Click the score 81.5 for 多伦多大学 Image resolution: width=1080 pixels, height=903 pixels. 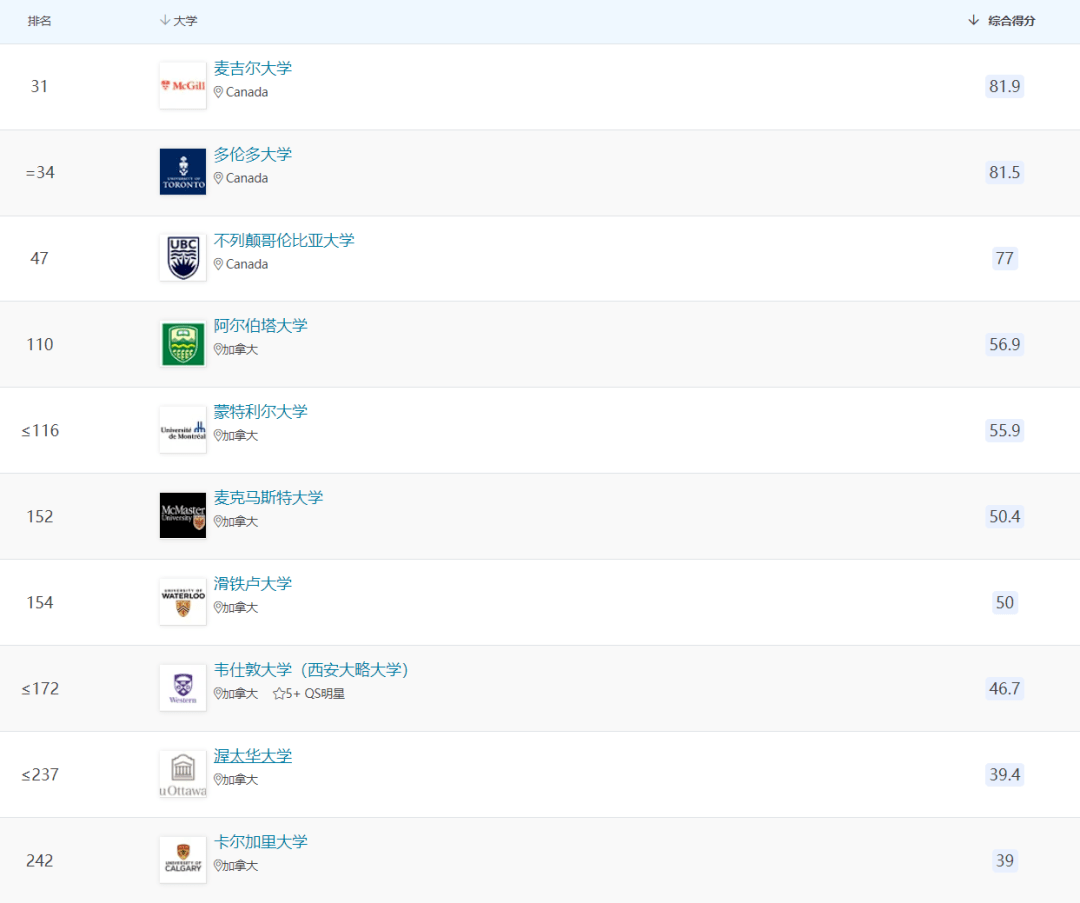(1004, 172)
